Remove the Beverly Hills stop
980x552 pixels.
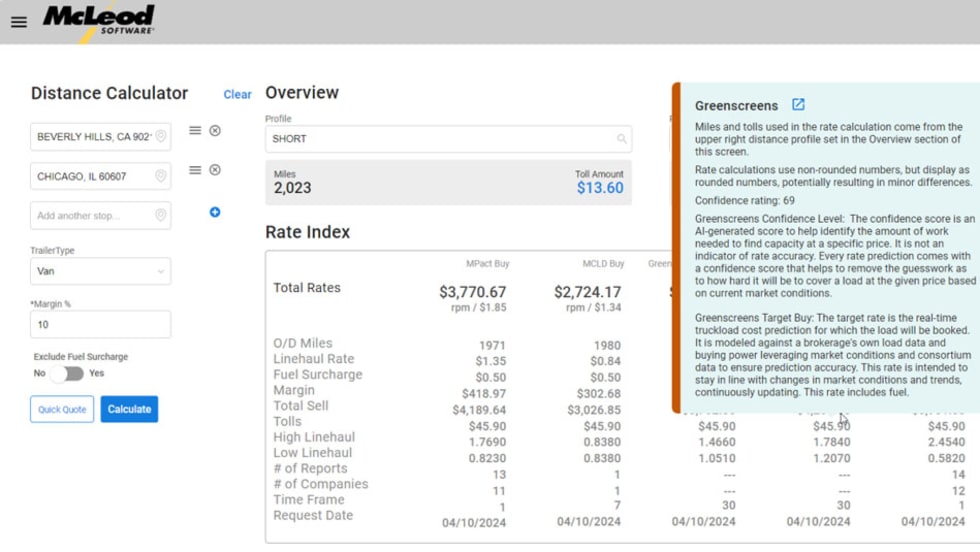pyautogui.click(x=215, y=131)
